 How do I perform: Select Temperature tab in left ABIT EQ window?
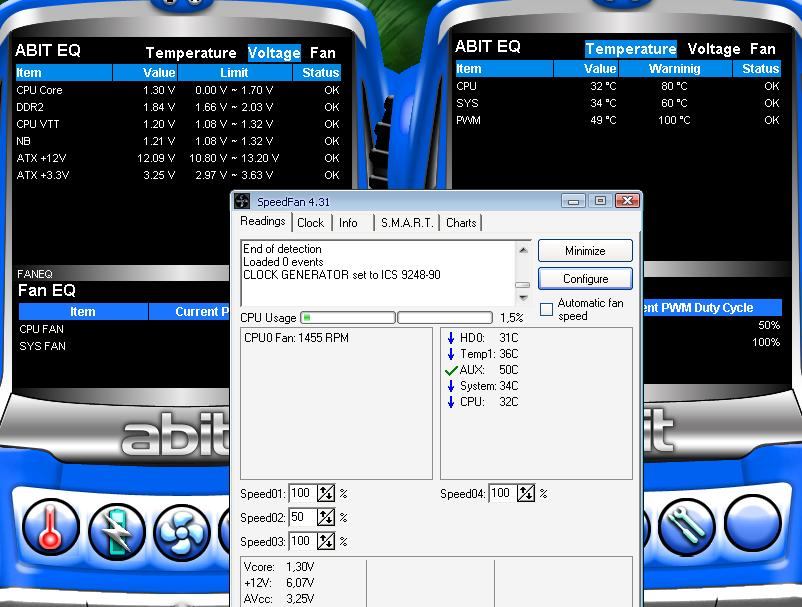coord(191,53)
